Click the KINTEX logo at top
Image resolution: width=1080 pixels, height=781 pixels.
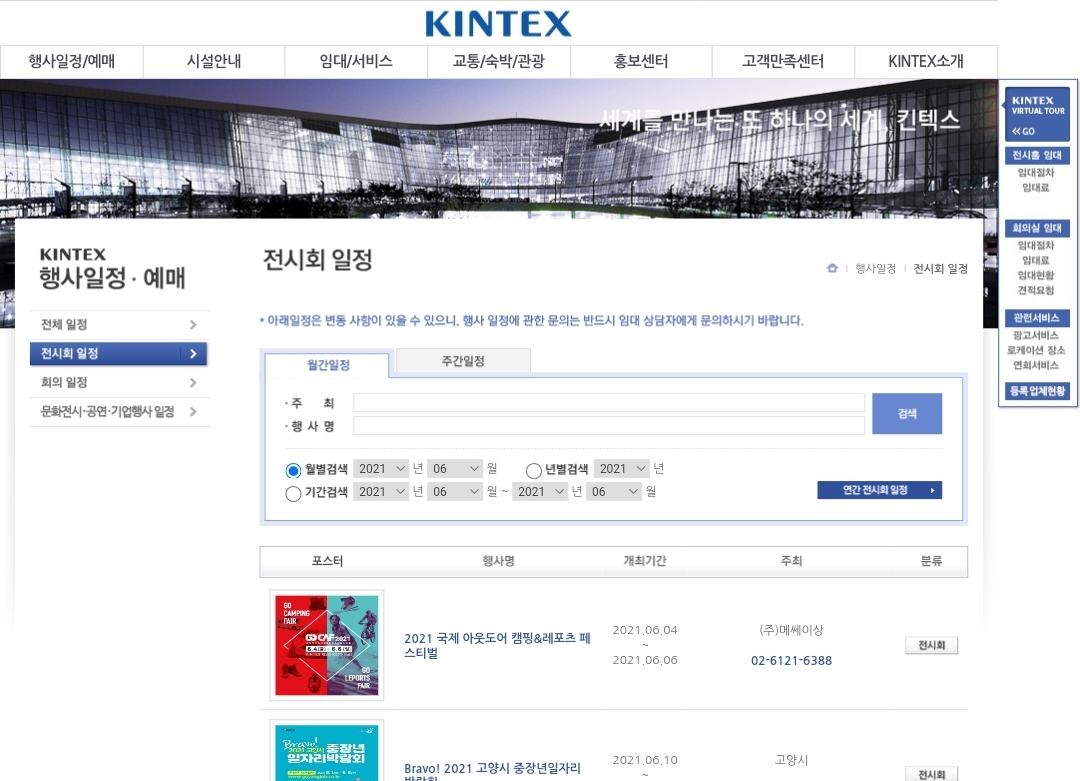point(498,24)
